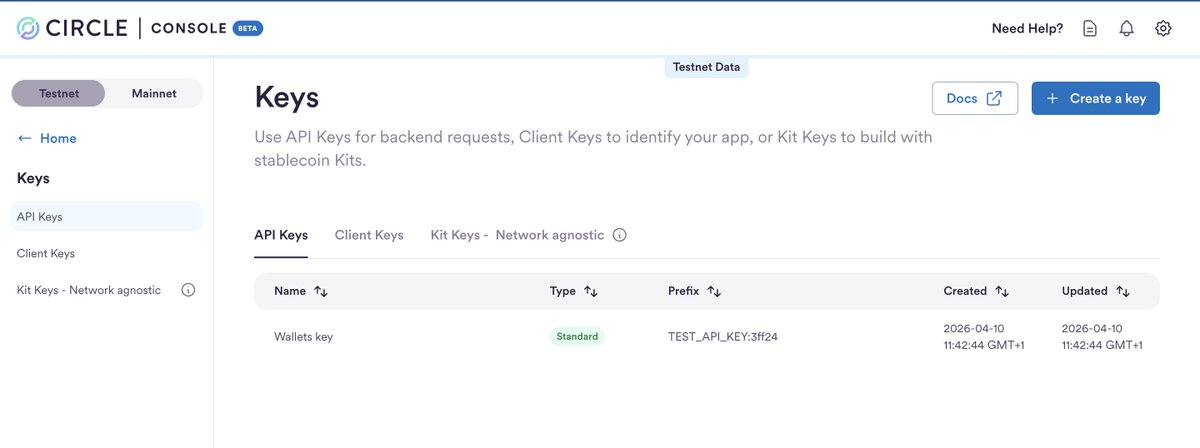Select the Client Keys tab
This screenshot has width=1200, height=448.
(x=369, y=235)
